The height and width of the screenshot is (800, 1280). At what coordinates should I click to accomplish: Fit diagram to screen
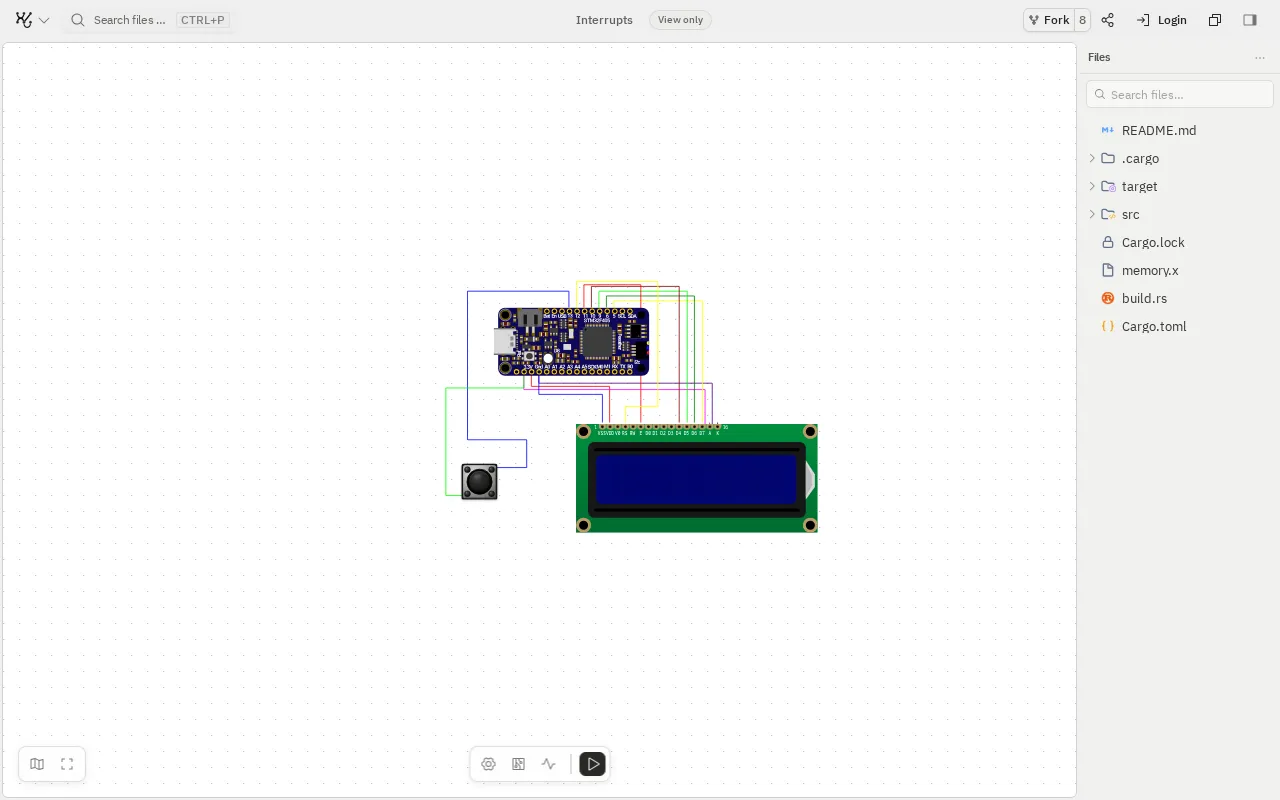[x=67, y=764]
